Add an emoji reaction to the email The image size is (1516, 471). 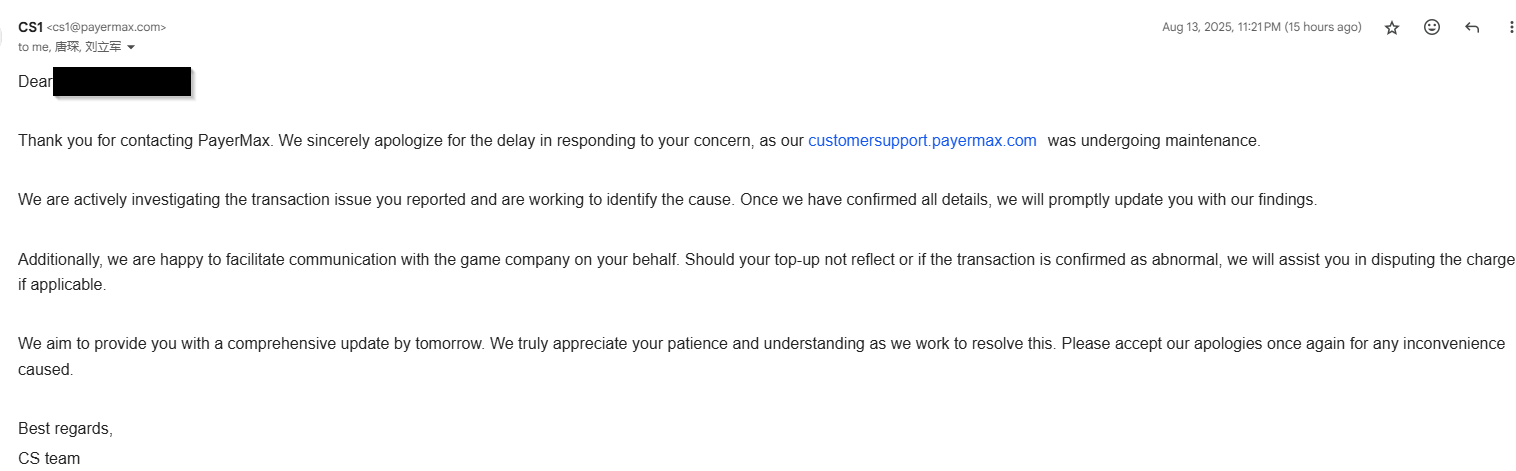coord(1432,28)
